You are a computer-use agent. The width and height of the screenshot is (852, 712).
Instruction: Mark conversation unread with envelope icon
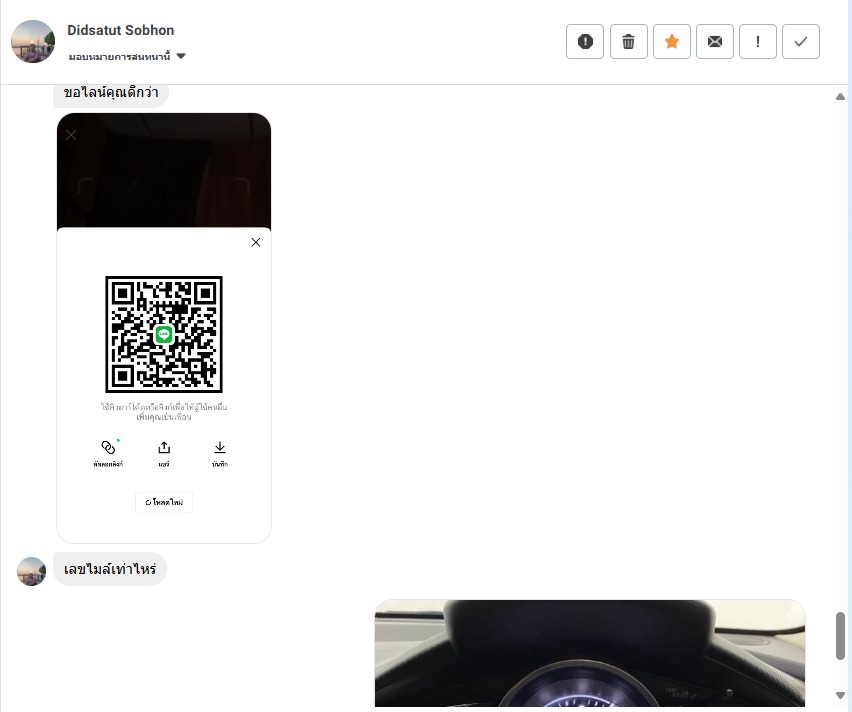pos(715,41)
